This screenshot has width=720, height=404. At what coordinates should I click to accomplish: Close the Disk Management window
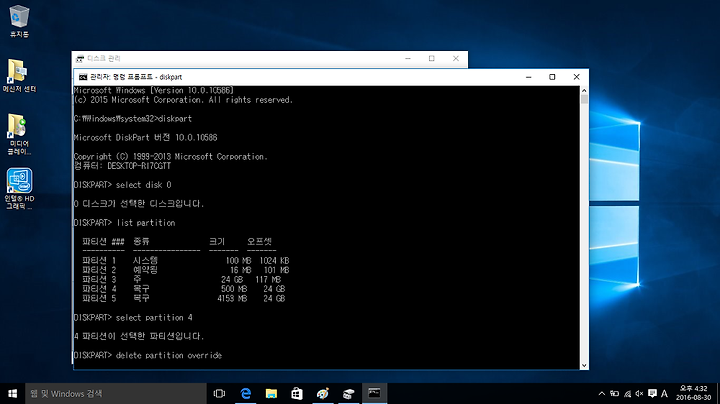(456, 59)
